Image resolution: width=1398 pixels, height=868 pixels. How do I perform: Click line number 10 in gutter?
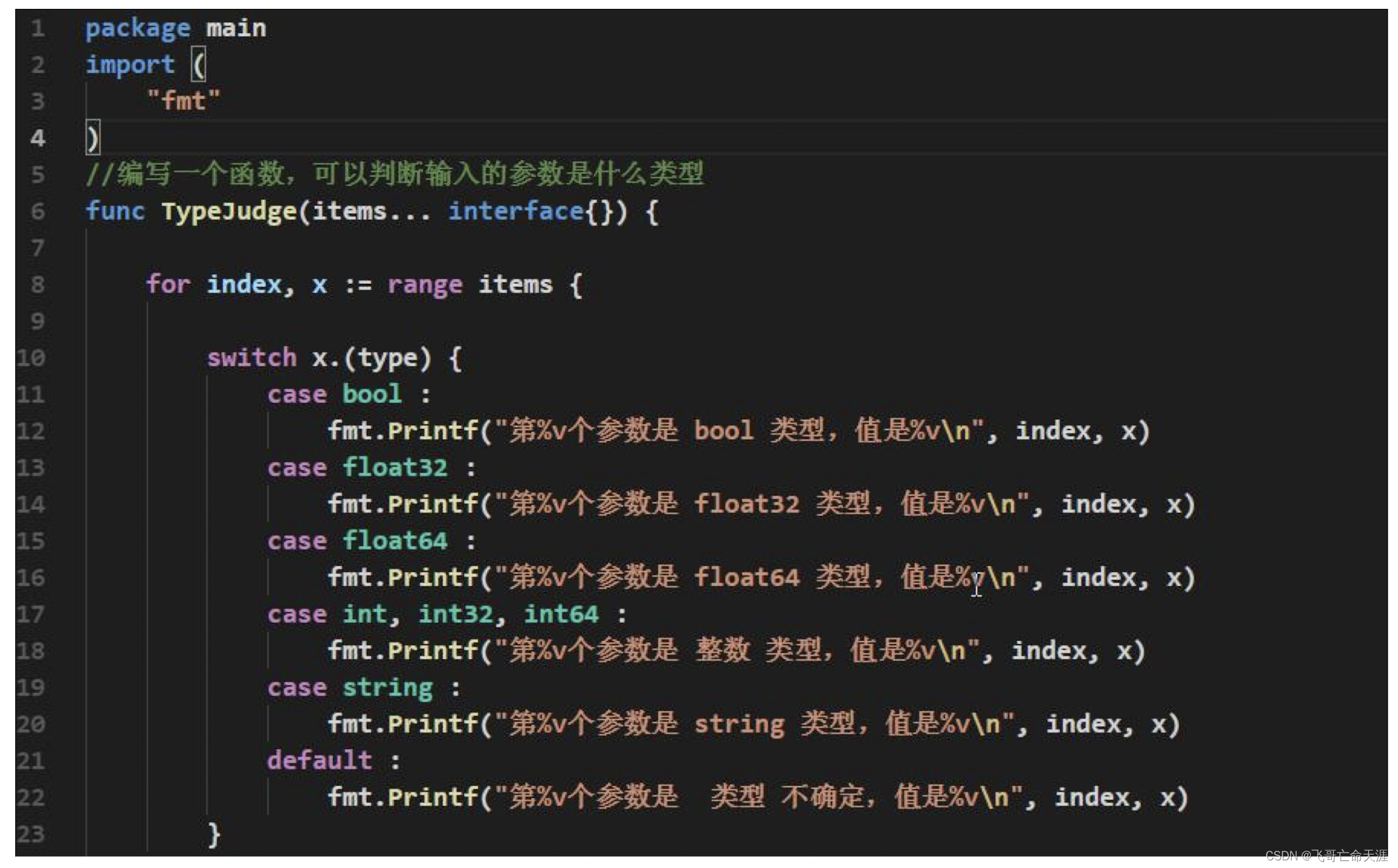tap(31, 358)
